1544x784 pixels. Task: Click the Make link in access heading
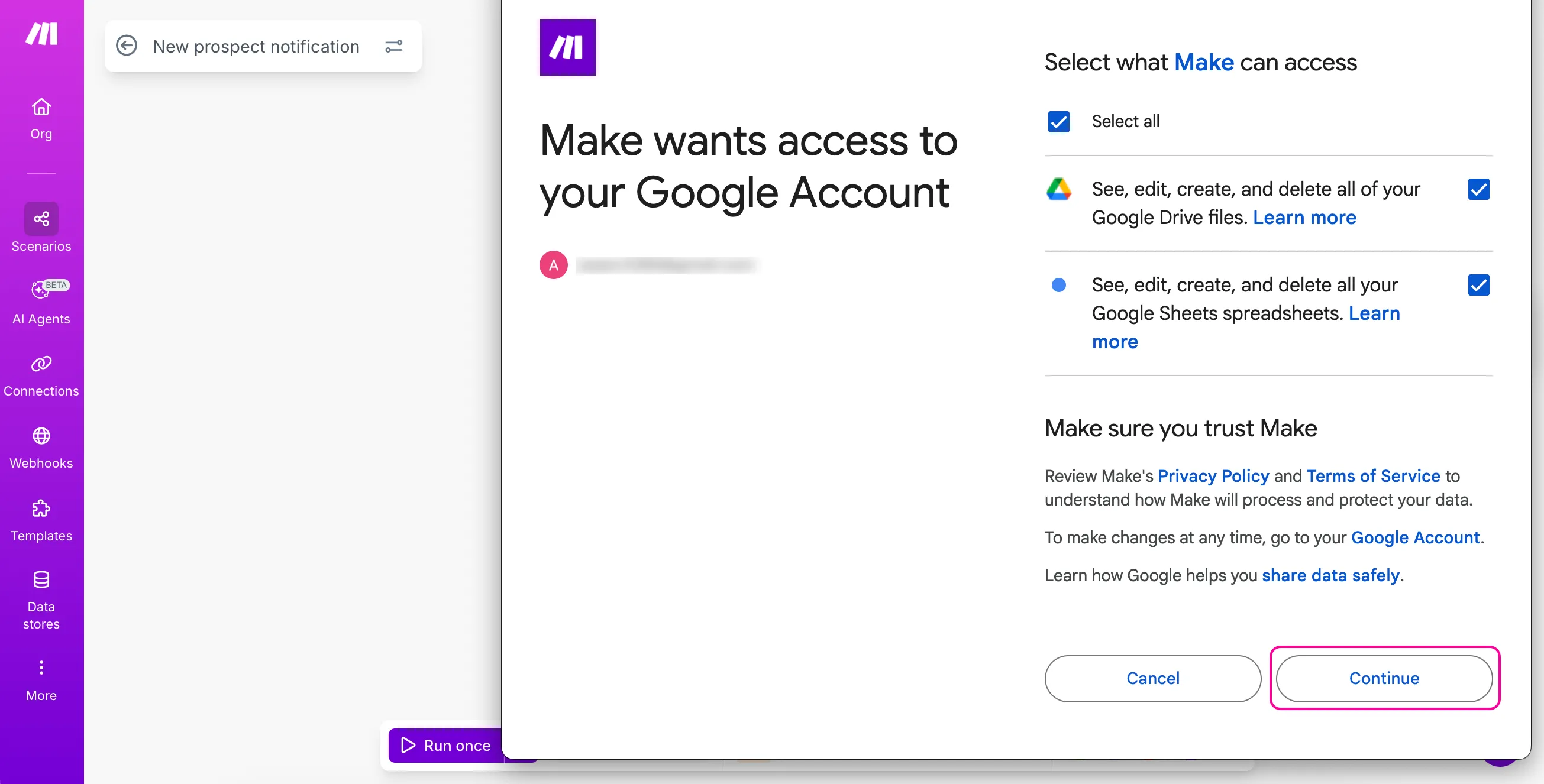pos(1204,62)
